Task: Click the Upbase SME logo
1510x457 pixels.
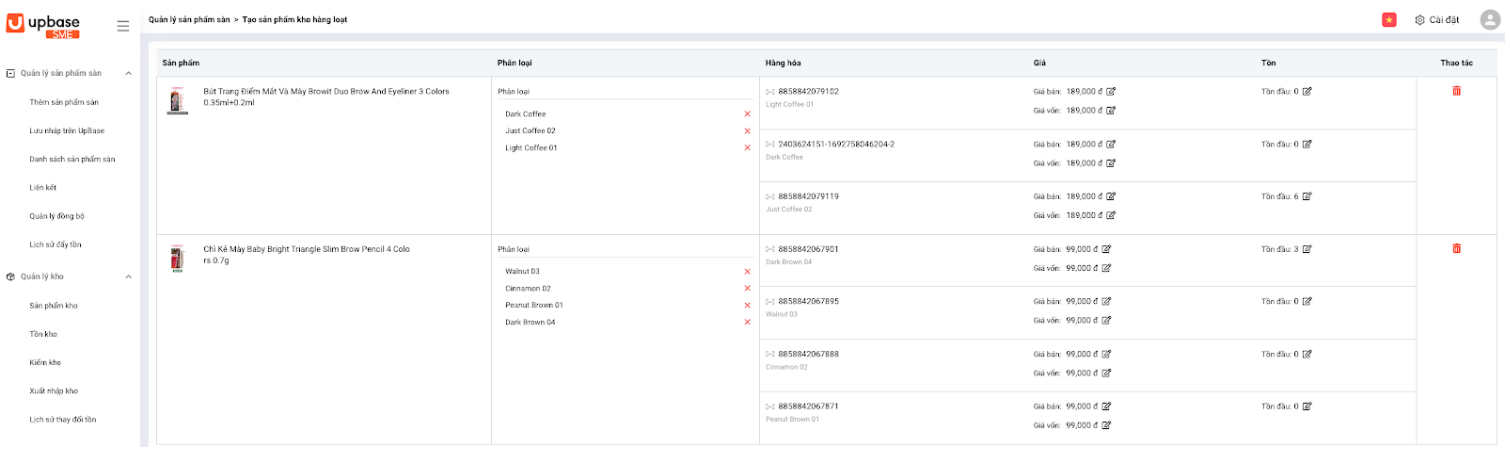Action: click(43, 25)
